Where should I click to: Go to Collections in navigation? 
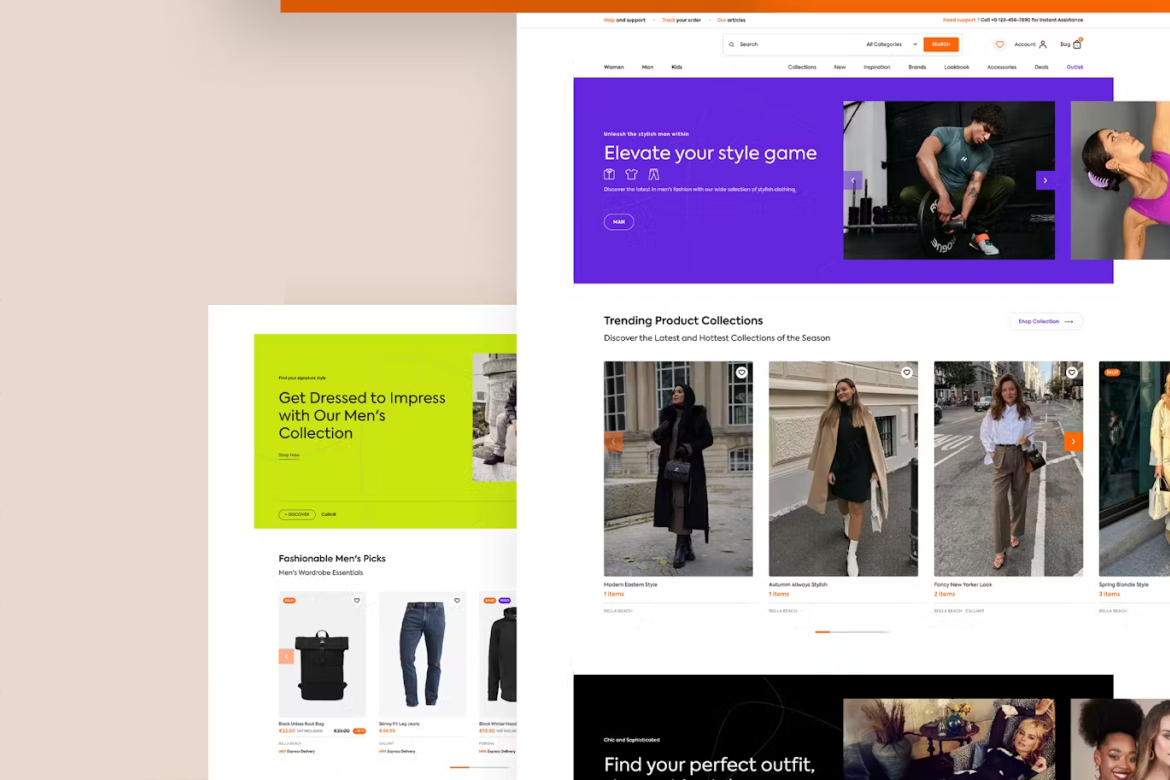click(802, 67)
